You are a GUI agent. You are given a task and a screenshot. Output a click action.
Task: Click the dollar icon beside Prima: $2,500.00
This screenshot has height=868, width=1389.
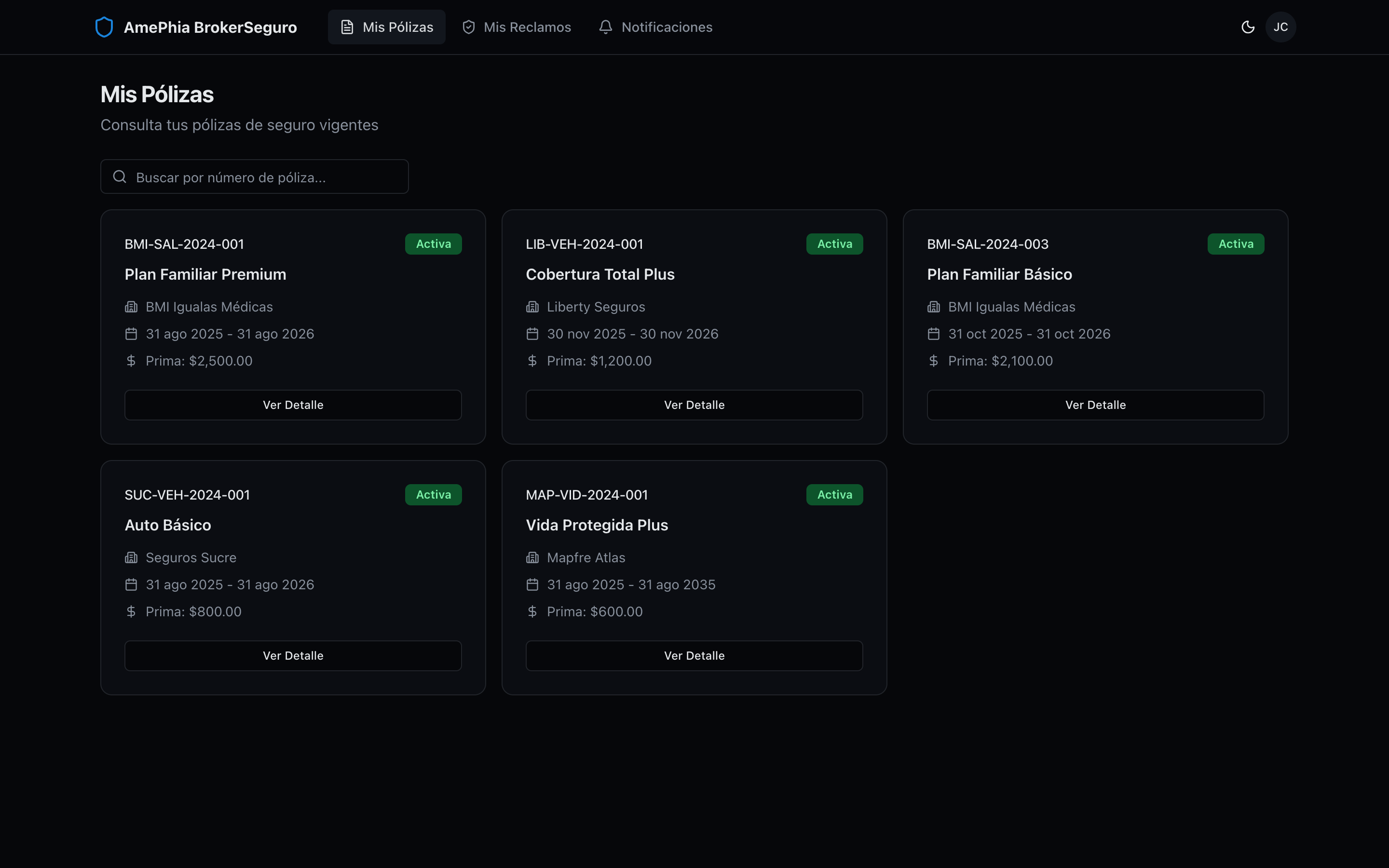[131, 361]
